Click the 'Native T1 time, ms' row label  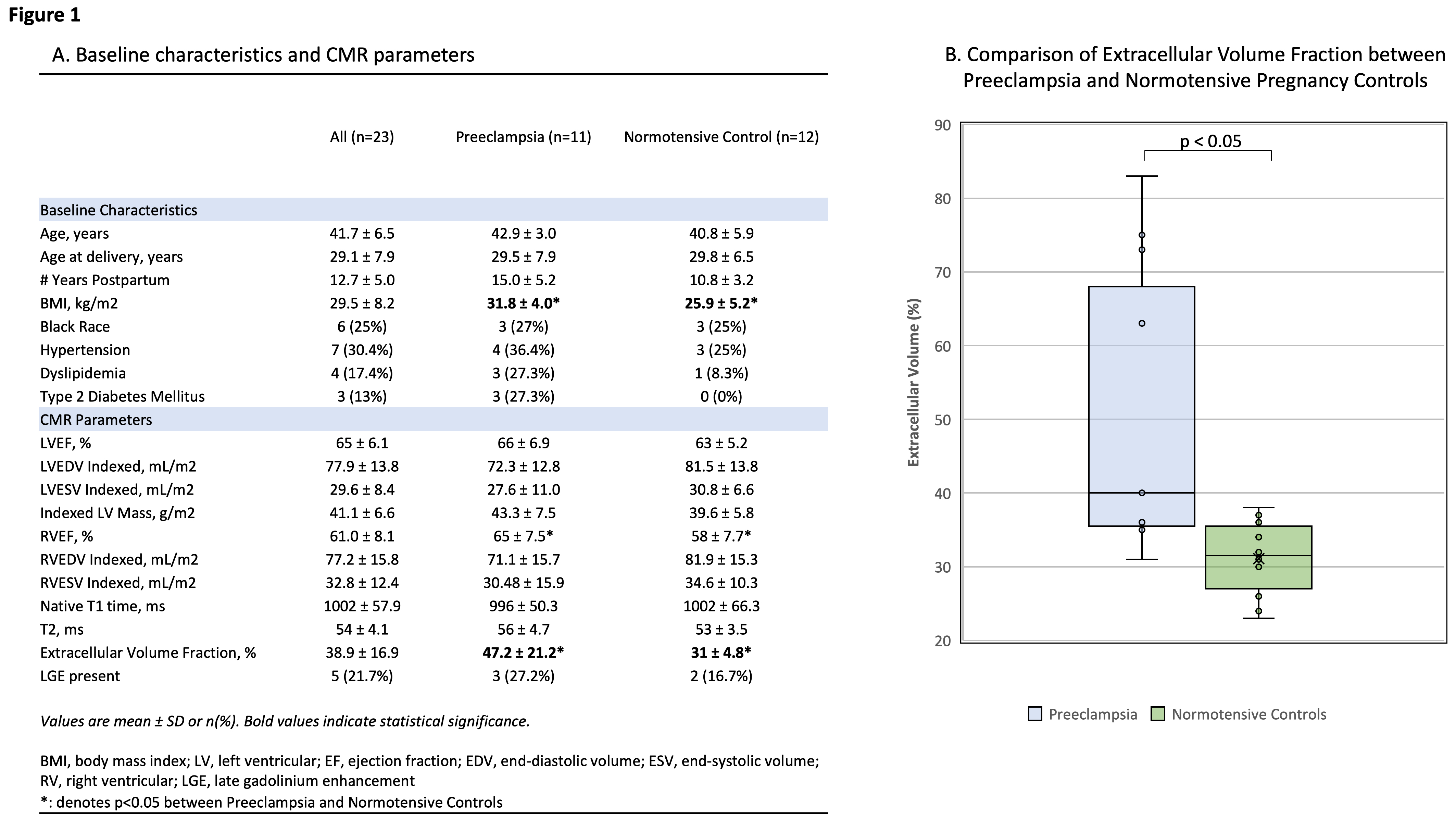coord(102,606)
